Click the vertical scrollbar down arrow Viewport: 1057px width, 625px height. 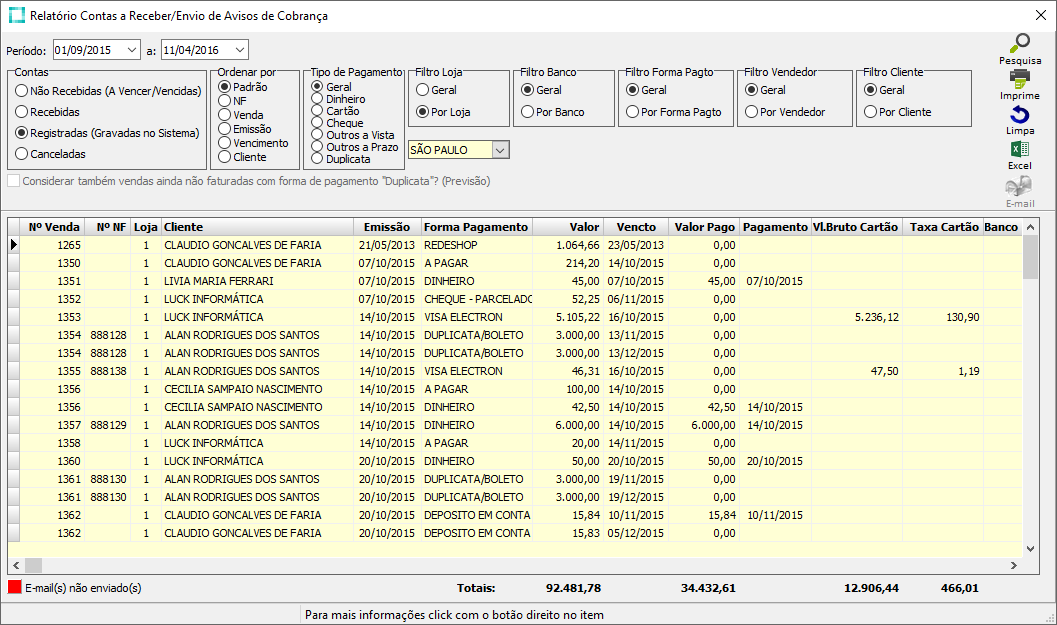[x=1030, y=548]
